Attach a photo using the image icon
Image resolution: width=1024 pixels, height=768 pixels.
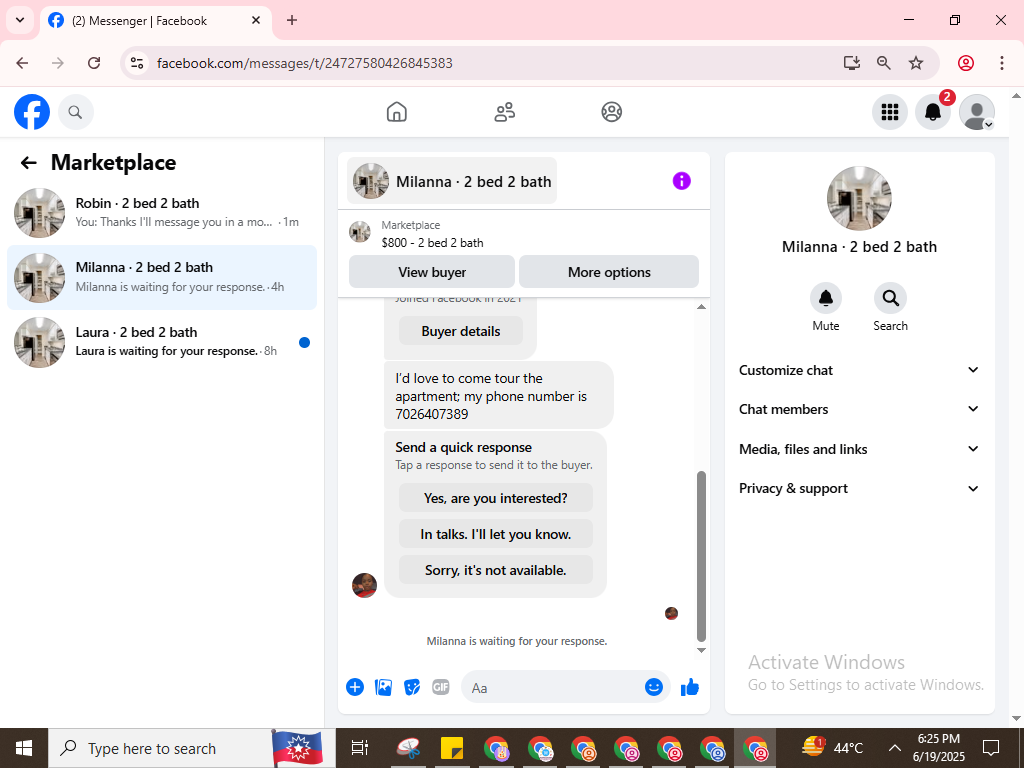(383, 687)
